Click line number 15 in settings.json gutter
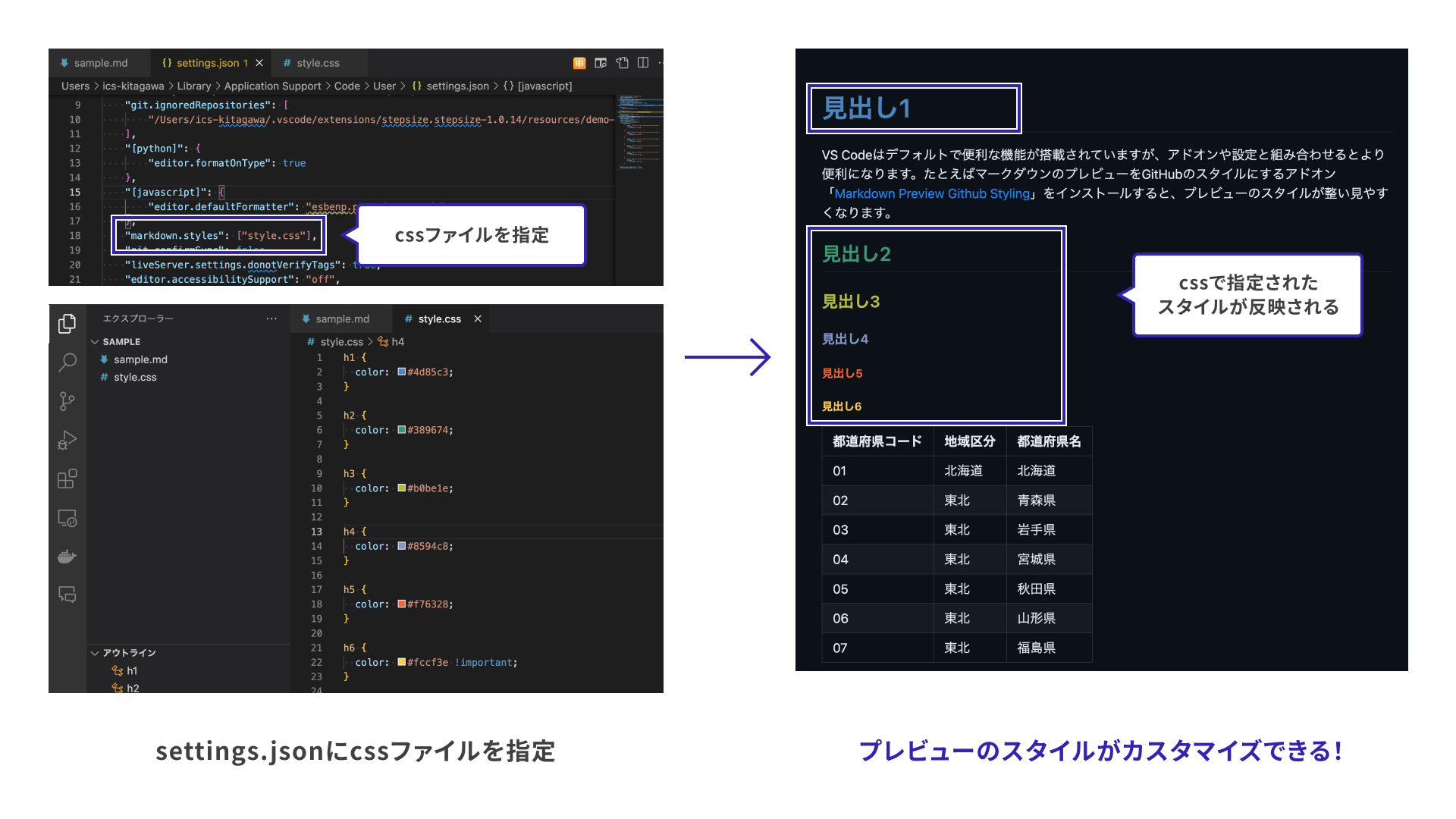The image size is (1456, 819). click(x=75, y=192)
